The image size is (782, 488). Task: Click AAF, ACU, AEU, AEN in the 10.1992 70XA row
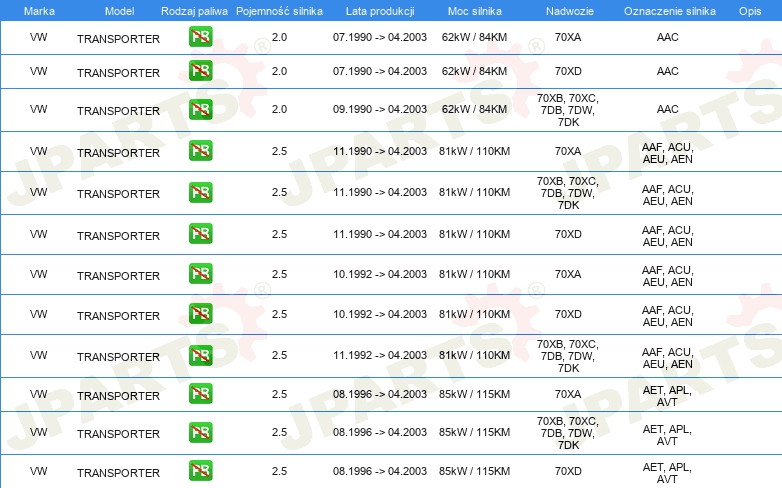[x=667, y=276]
